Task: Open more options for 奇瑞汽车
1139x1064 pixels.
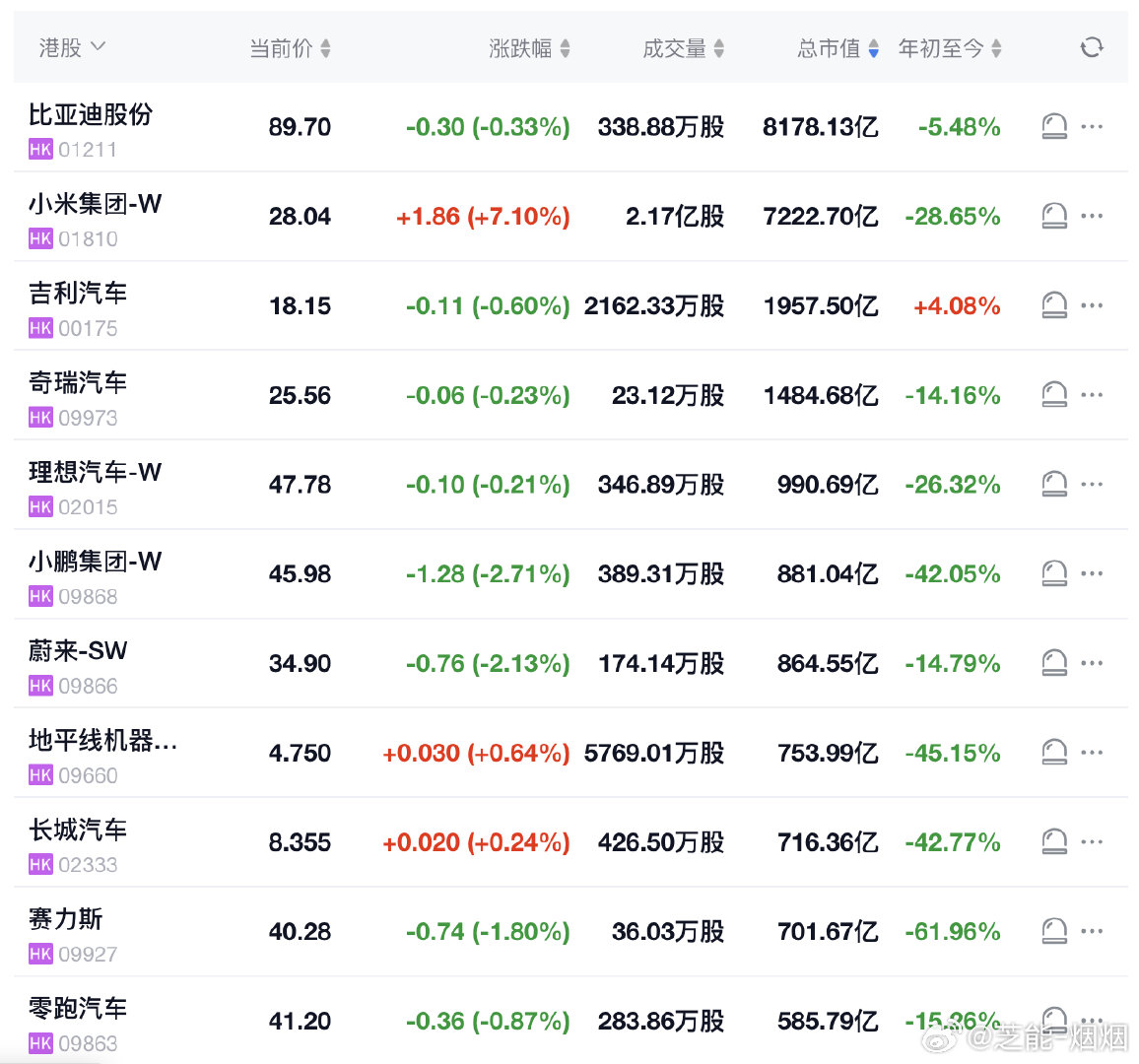Action: tap(1092, 395)
